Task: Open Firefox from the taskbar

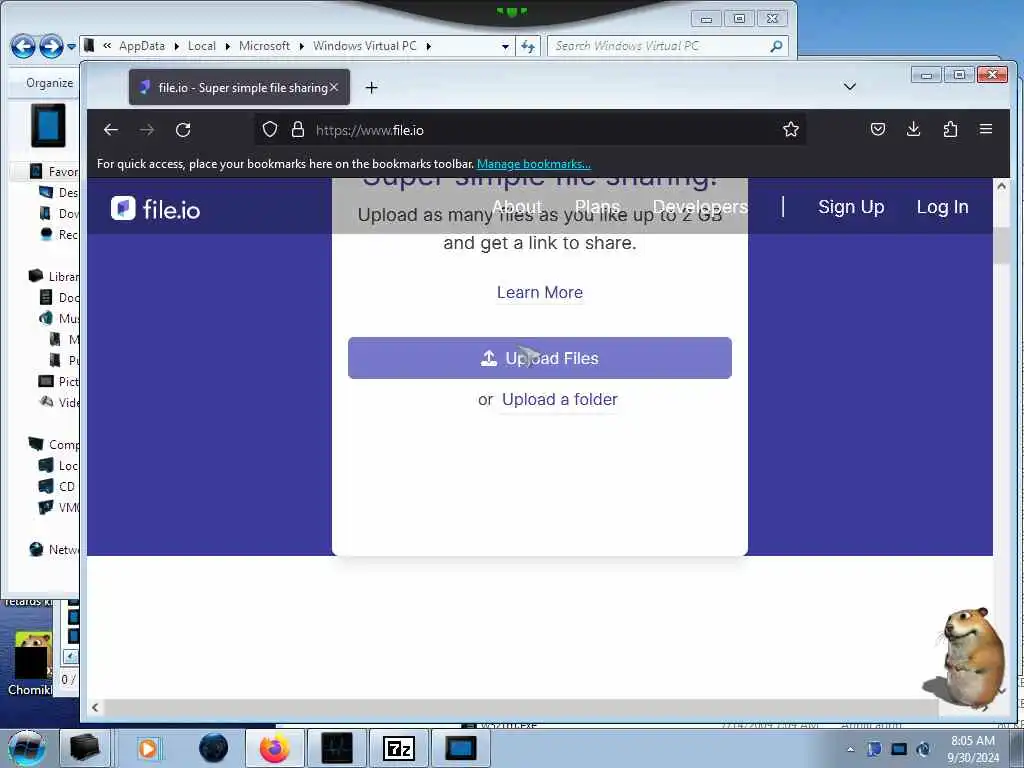Action: [x=275, y=748]
